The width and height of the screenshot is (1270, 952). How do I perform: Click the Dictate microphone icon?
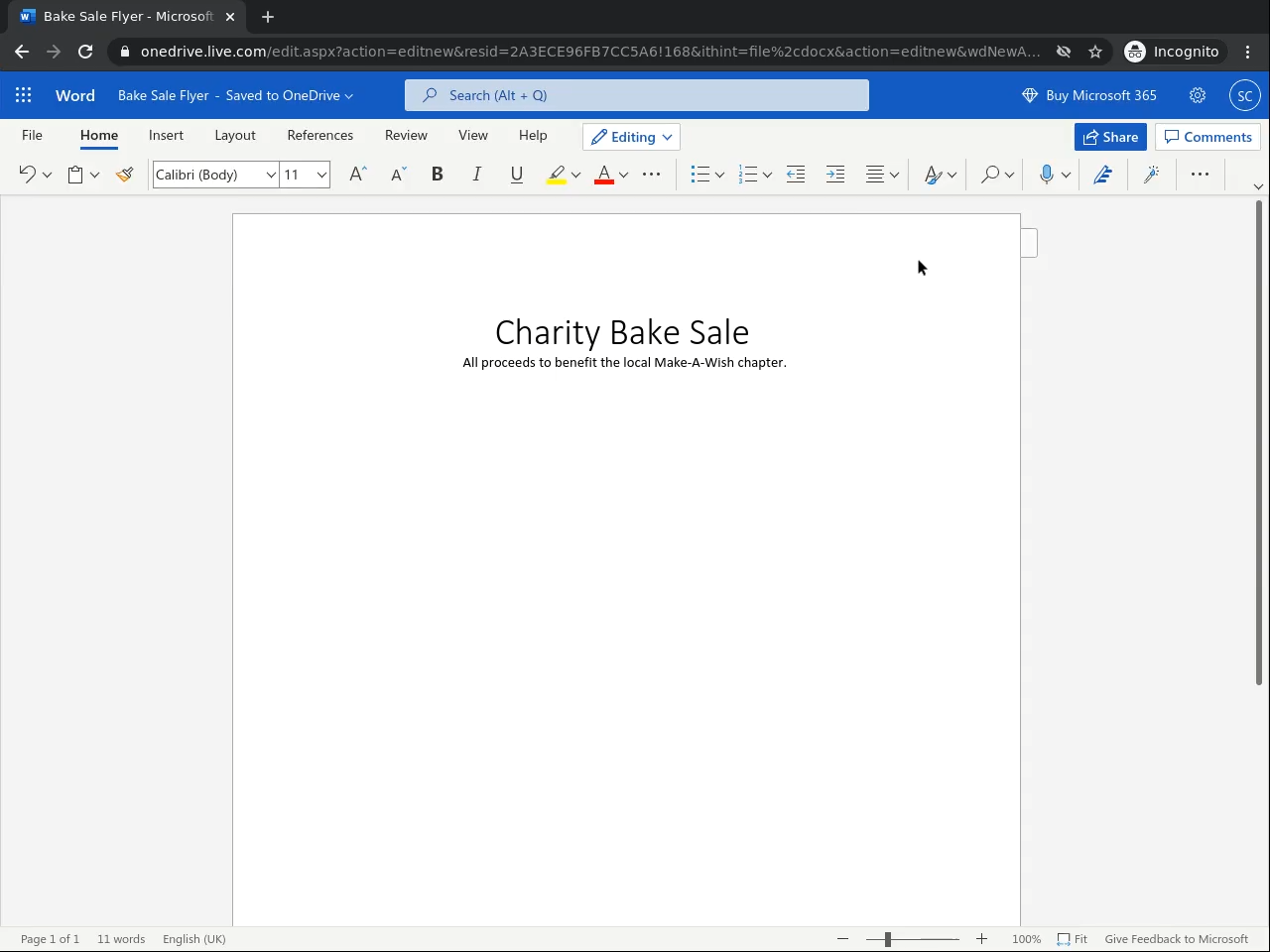tap(1046, 175)
